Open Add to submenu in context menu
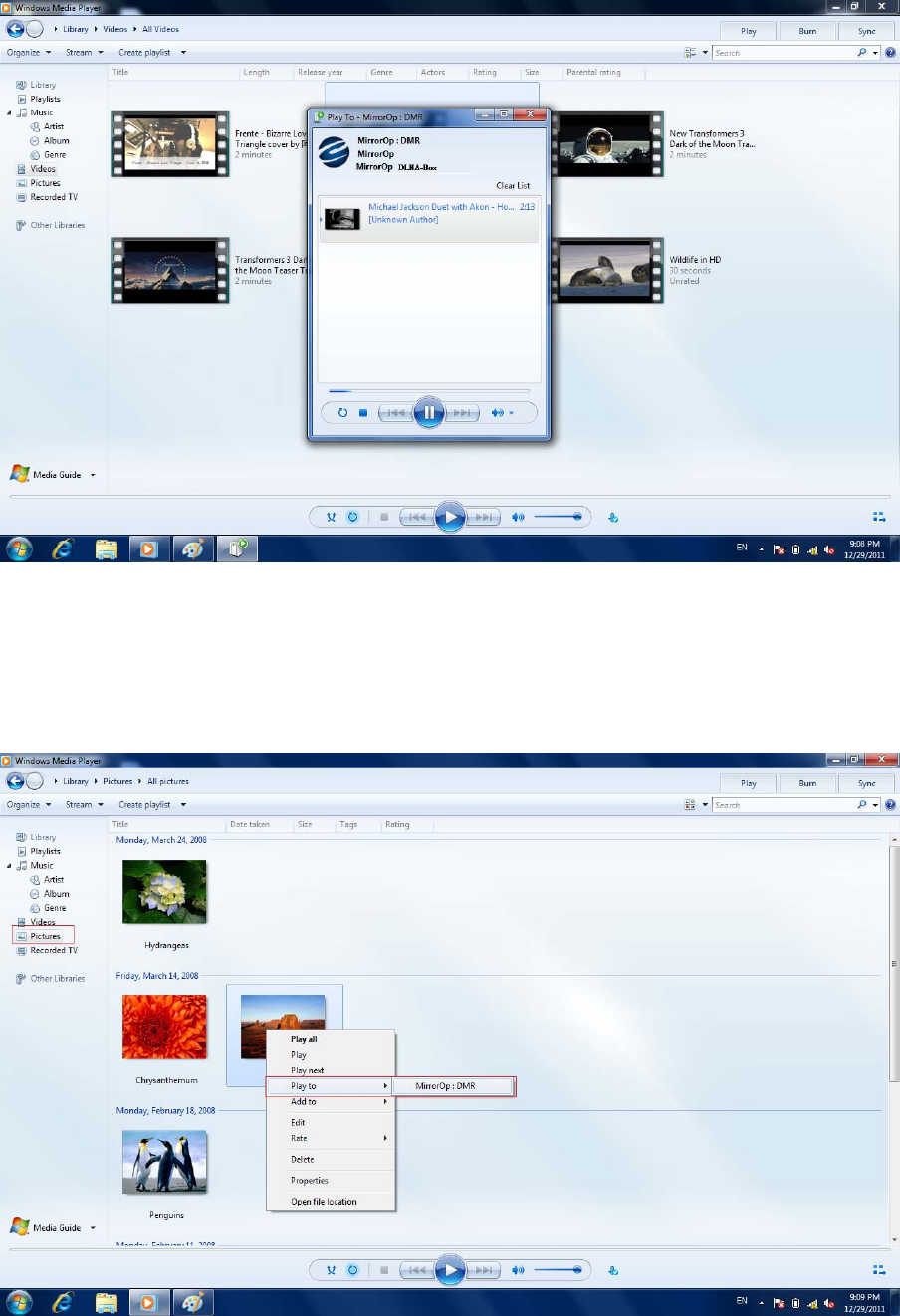Viewport: 900px width, 1316px height. [331, 1102]
